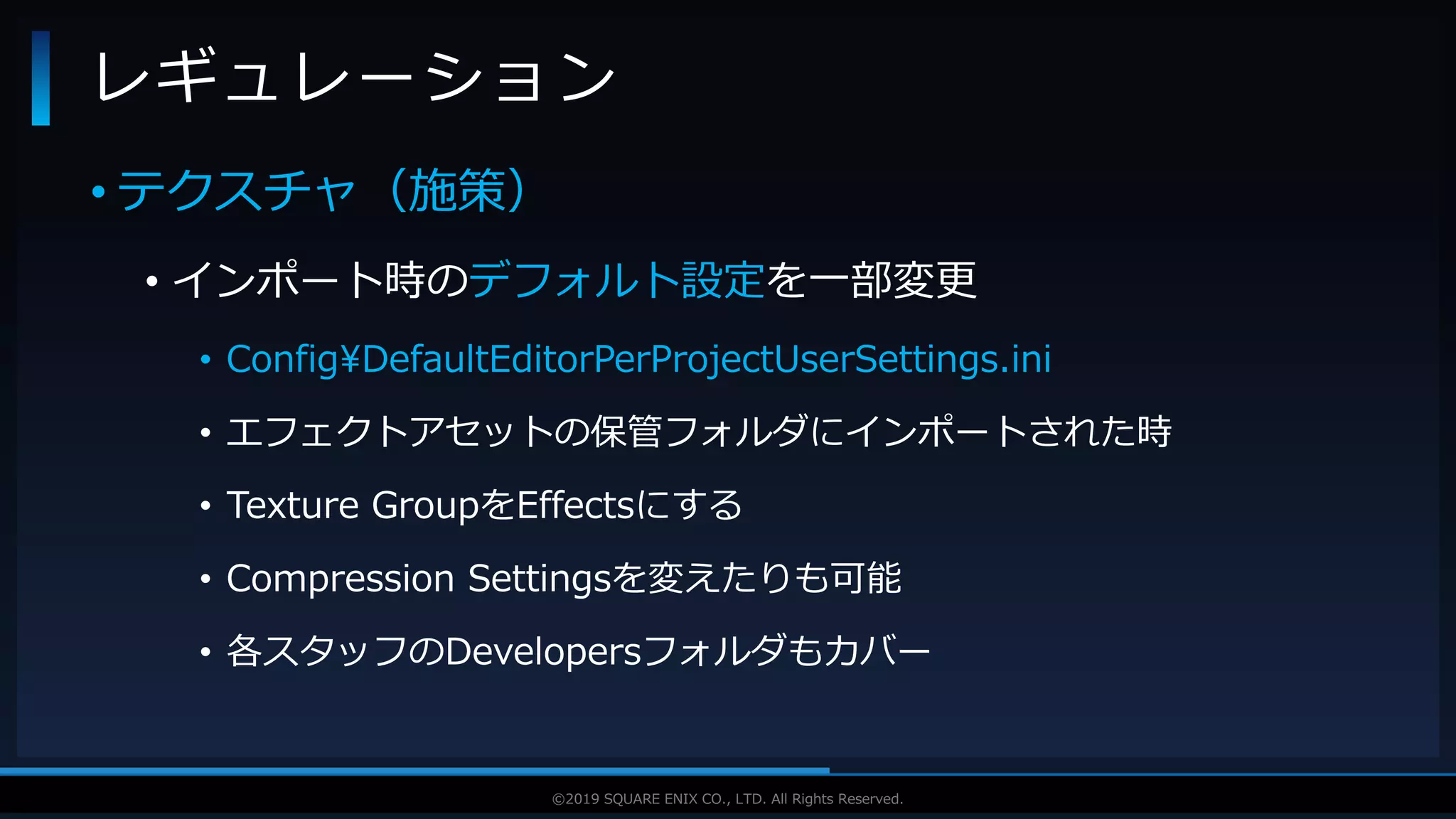Click the blue slide progress bar
The image size is (1456, 819).
coord(414,771)
